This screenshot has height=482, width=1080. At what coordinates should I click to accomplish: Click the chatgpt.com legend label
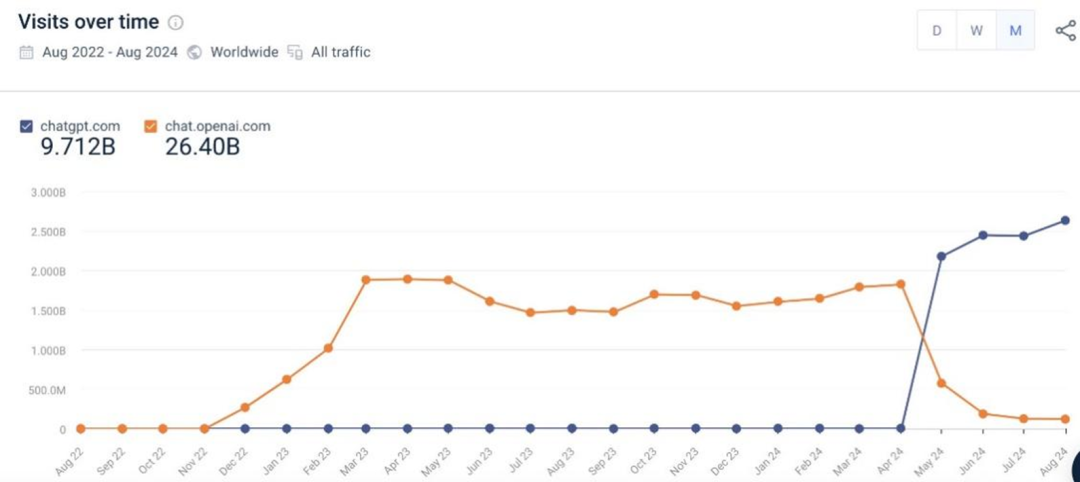coord(80,126)
